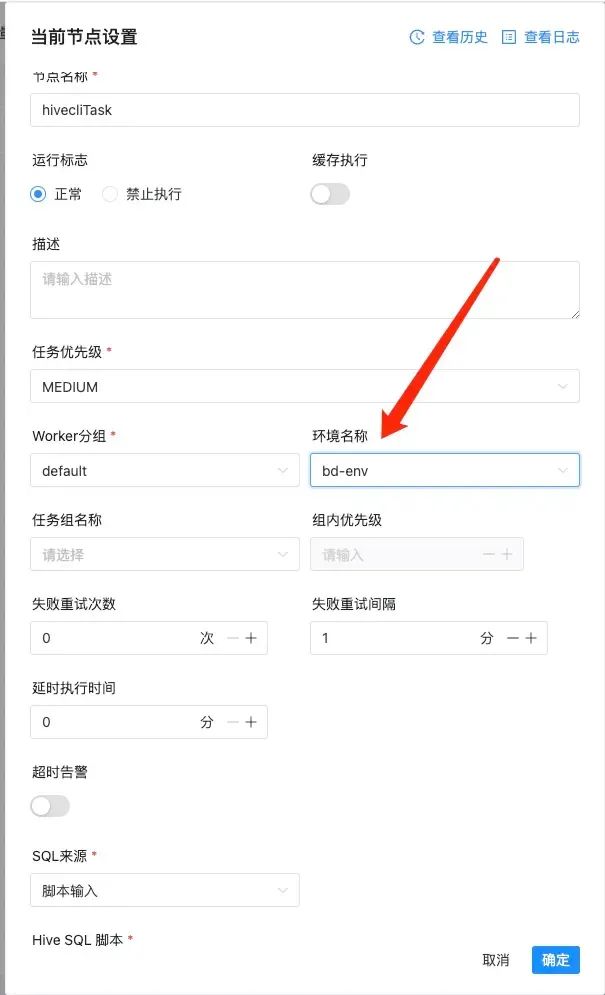Expand the Worker分组 default dropdown

click(165, 470)
